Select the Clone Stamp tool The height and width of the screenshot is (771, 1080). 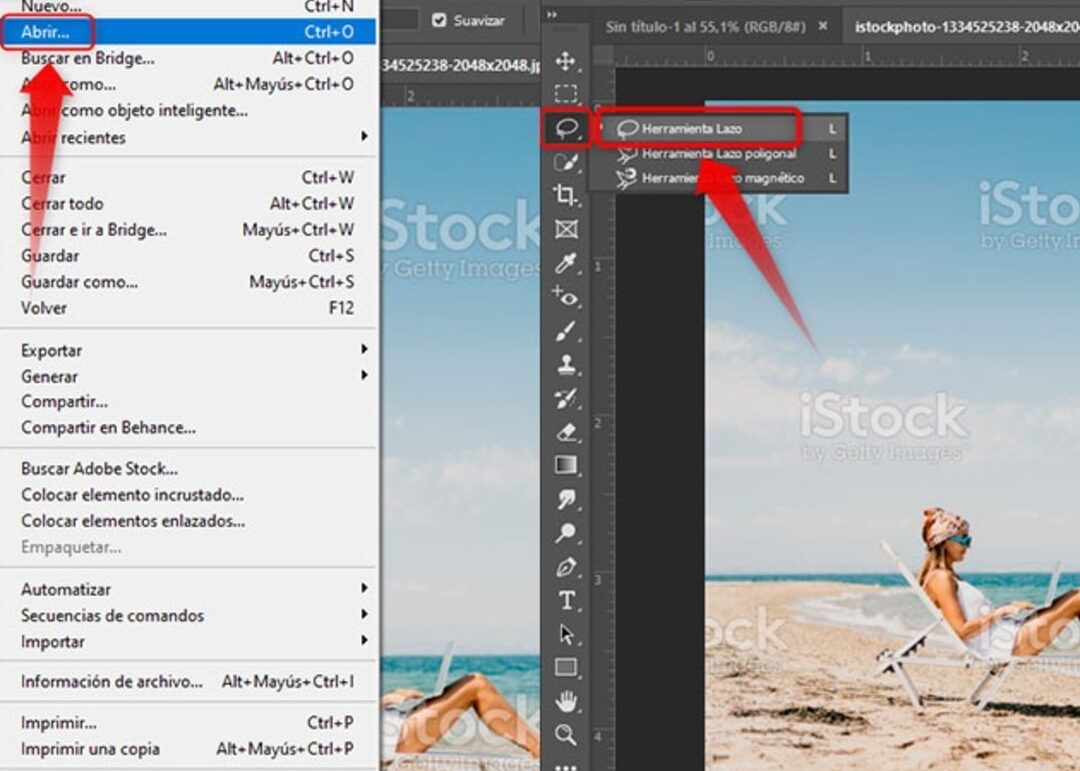coord(565,364)
